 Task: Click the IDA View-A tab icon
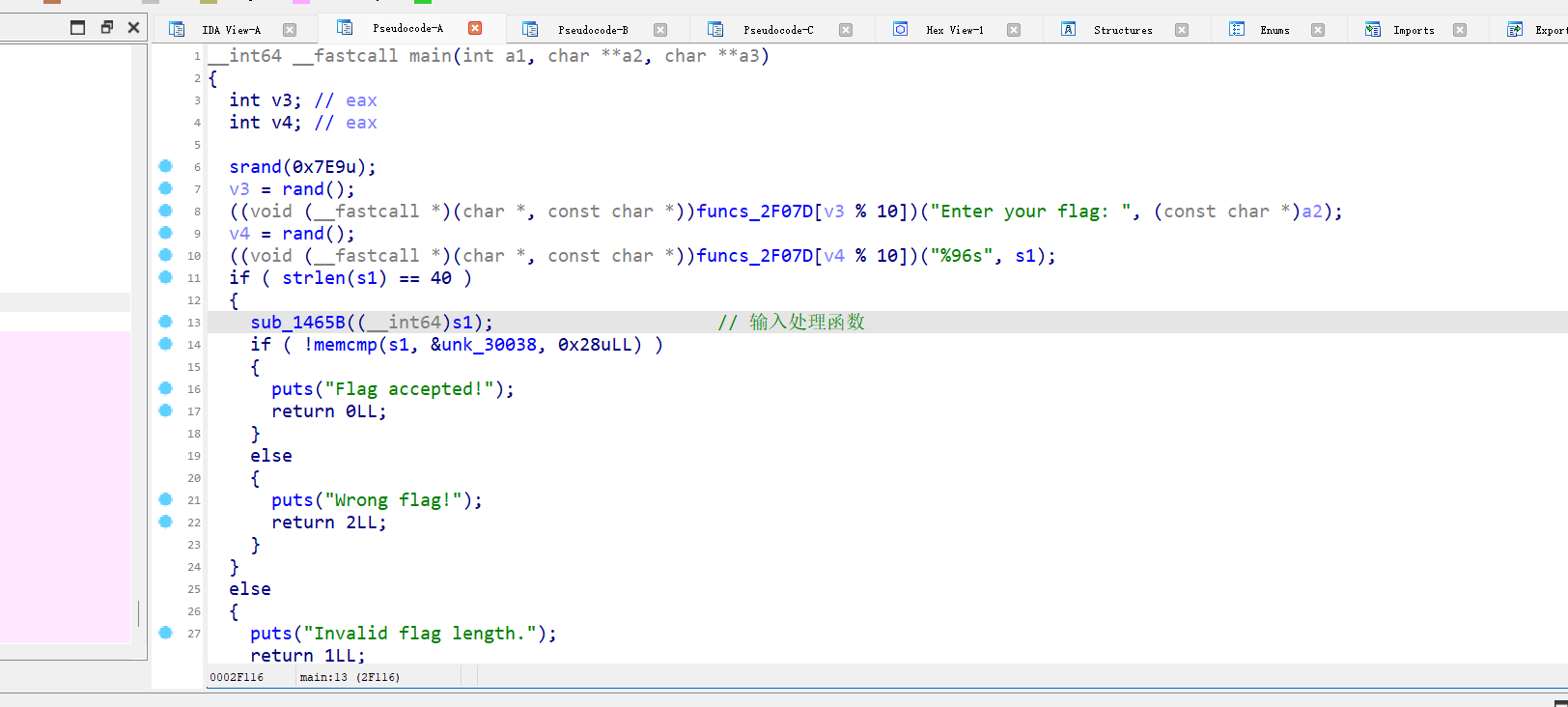point(177,29)
